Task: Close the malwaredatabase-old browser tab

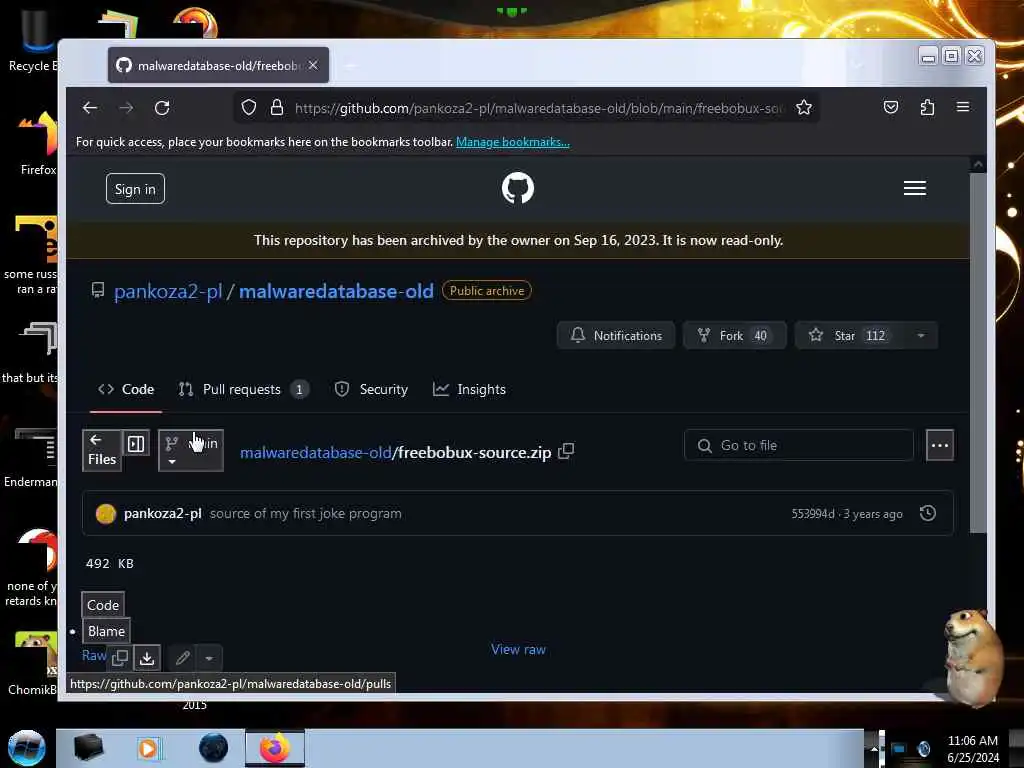Action: (x=313, y=65)
